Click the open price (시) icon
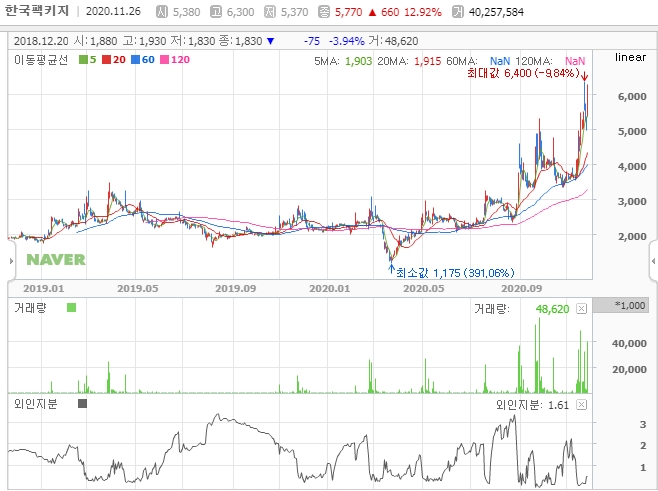Image resolution: width=658 pixels, height=491 pixels. pos(162,12)
